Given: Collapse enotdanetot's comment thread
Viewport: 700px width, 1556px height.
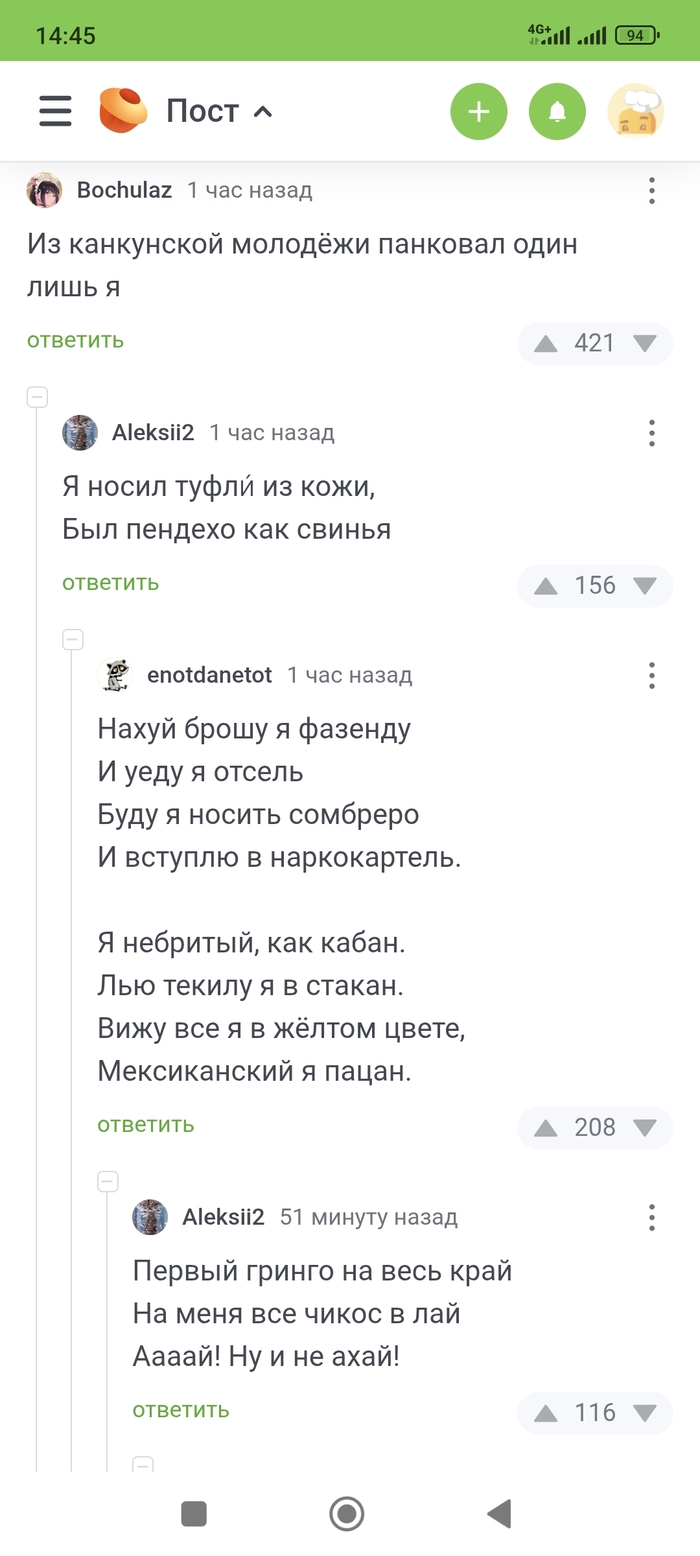Looking at the screenshot, I should pyautogui.click(x=72, y=638).
